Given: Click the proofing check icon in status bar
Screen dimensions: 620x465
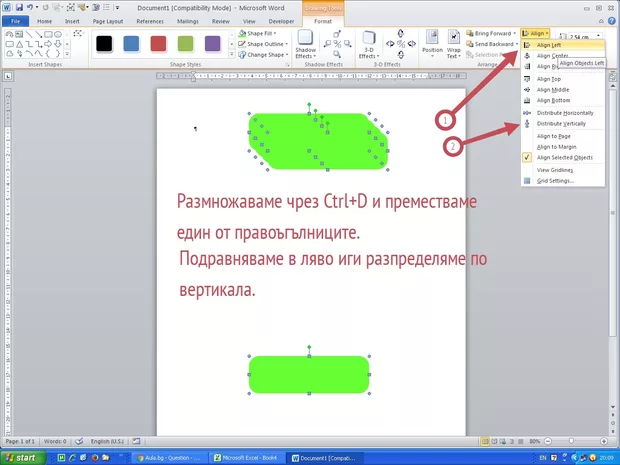Looking at the screenshot, I should point(79,441).
